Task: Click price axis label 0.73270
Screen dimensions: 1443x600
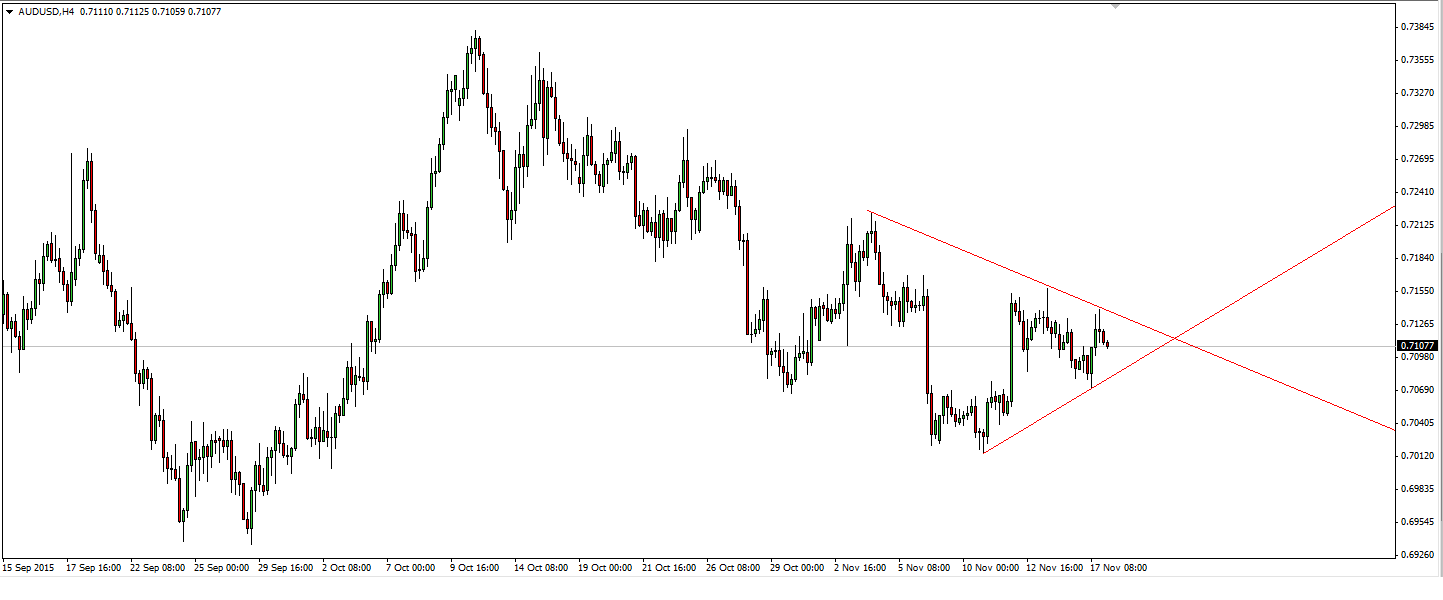Action: [x=1418, y=92]
